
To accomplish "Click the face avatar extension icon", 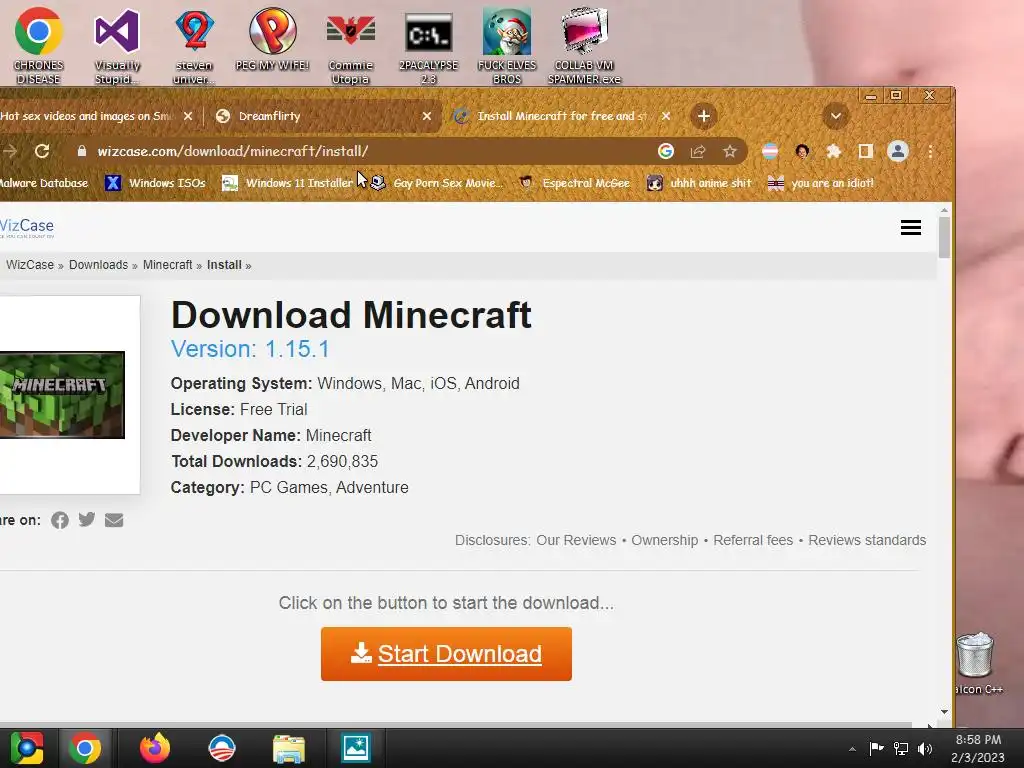I will click(802, 152).
